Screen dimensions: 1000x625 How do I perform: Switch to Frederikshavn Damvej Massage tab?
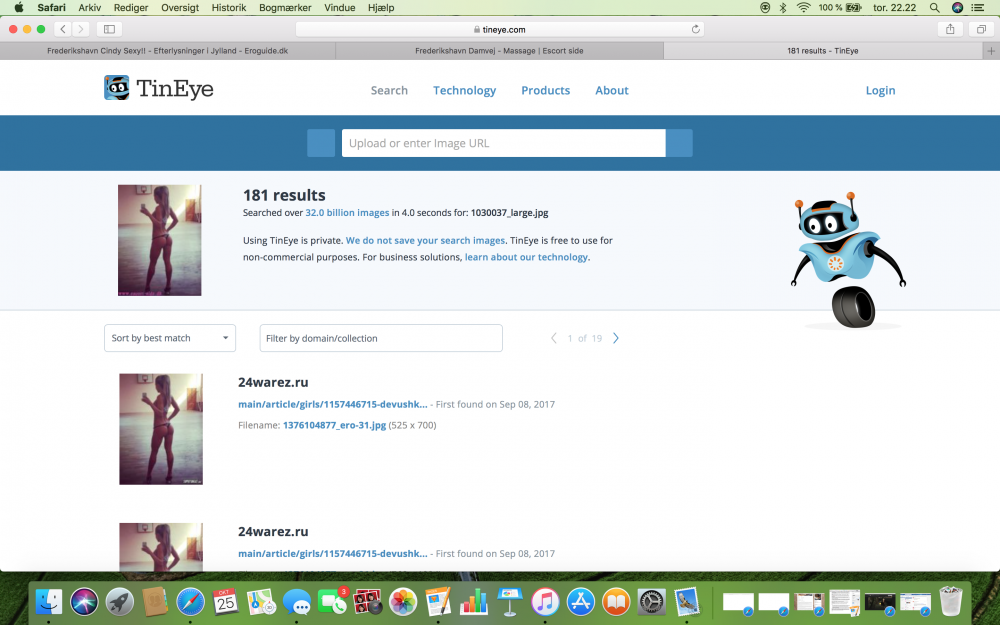(499, 51)
